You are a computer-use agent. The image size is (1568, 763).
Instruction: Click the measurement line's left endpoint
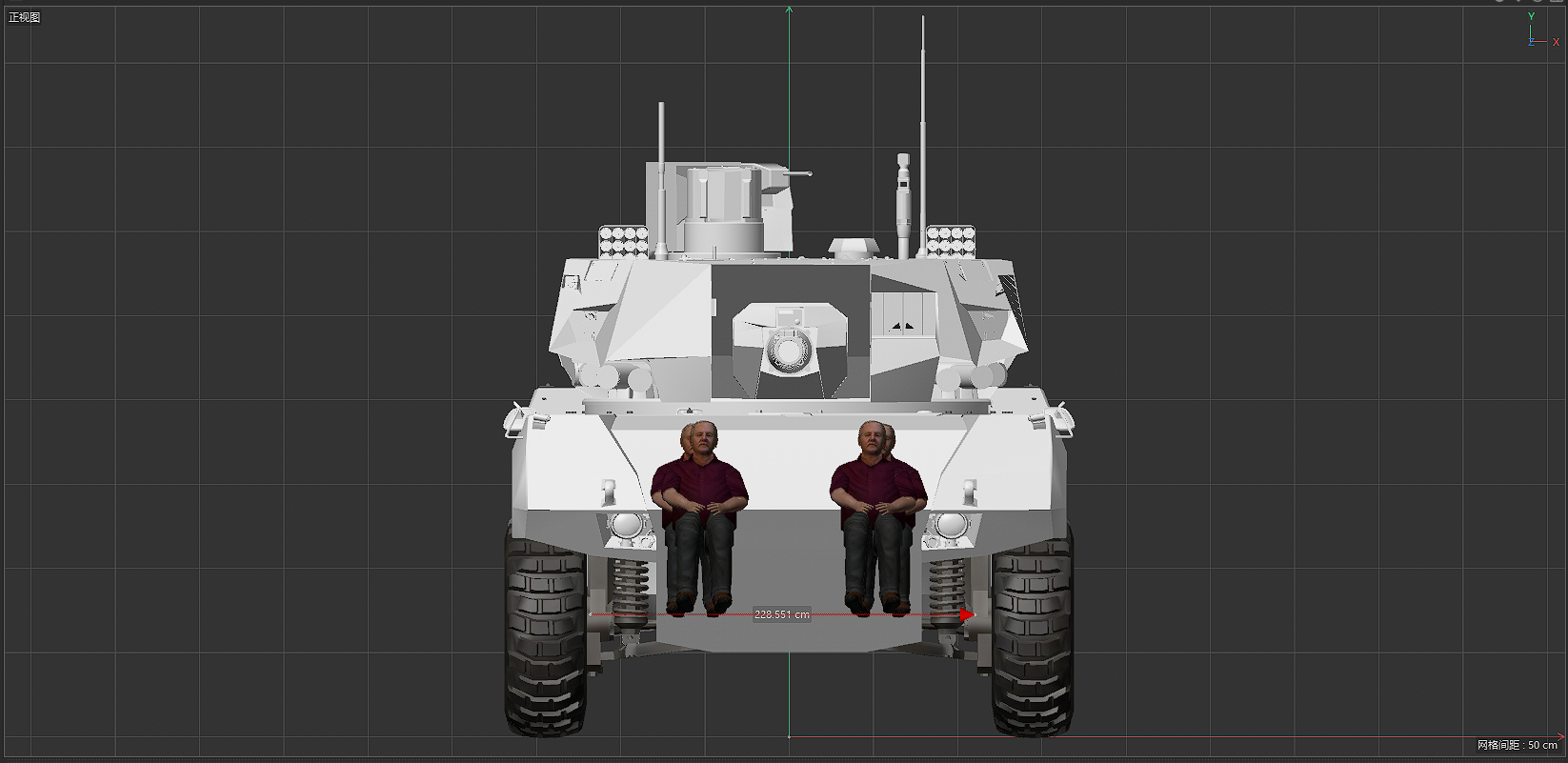pyautogui.click(x=592, y=615)
